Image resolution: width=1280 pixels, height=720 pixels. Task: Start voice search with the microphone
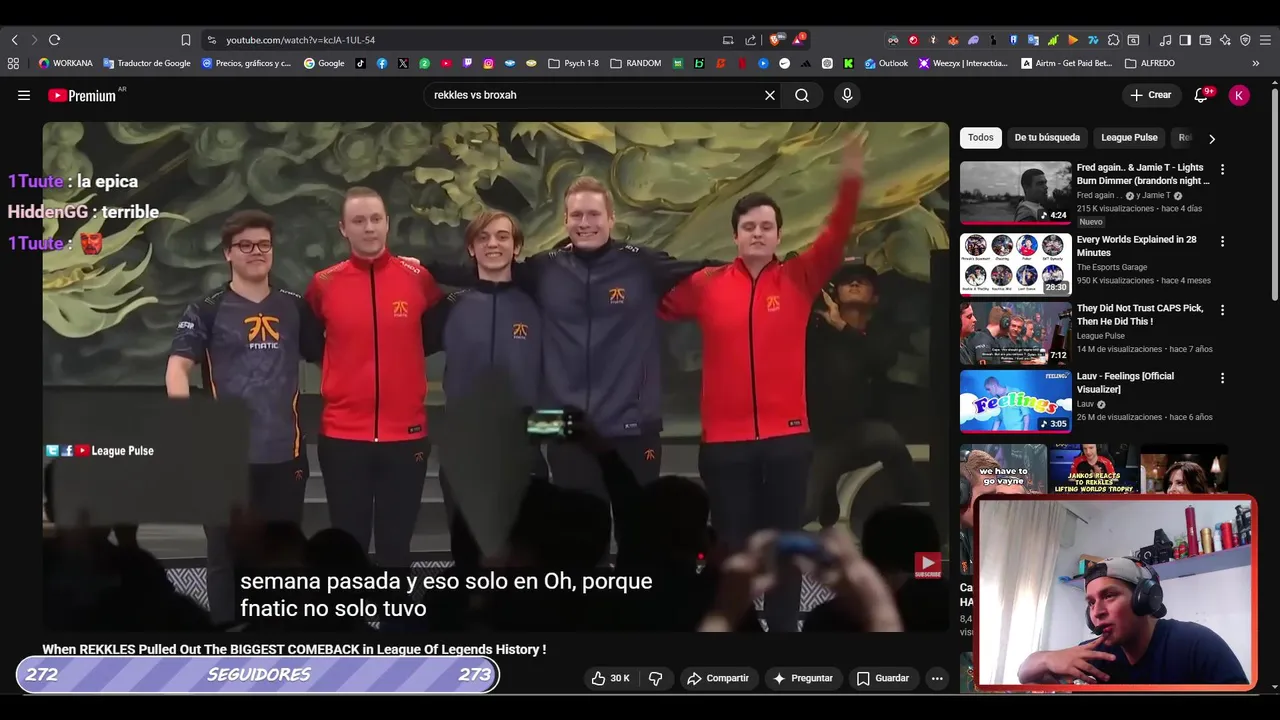point(847,95)
